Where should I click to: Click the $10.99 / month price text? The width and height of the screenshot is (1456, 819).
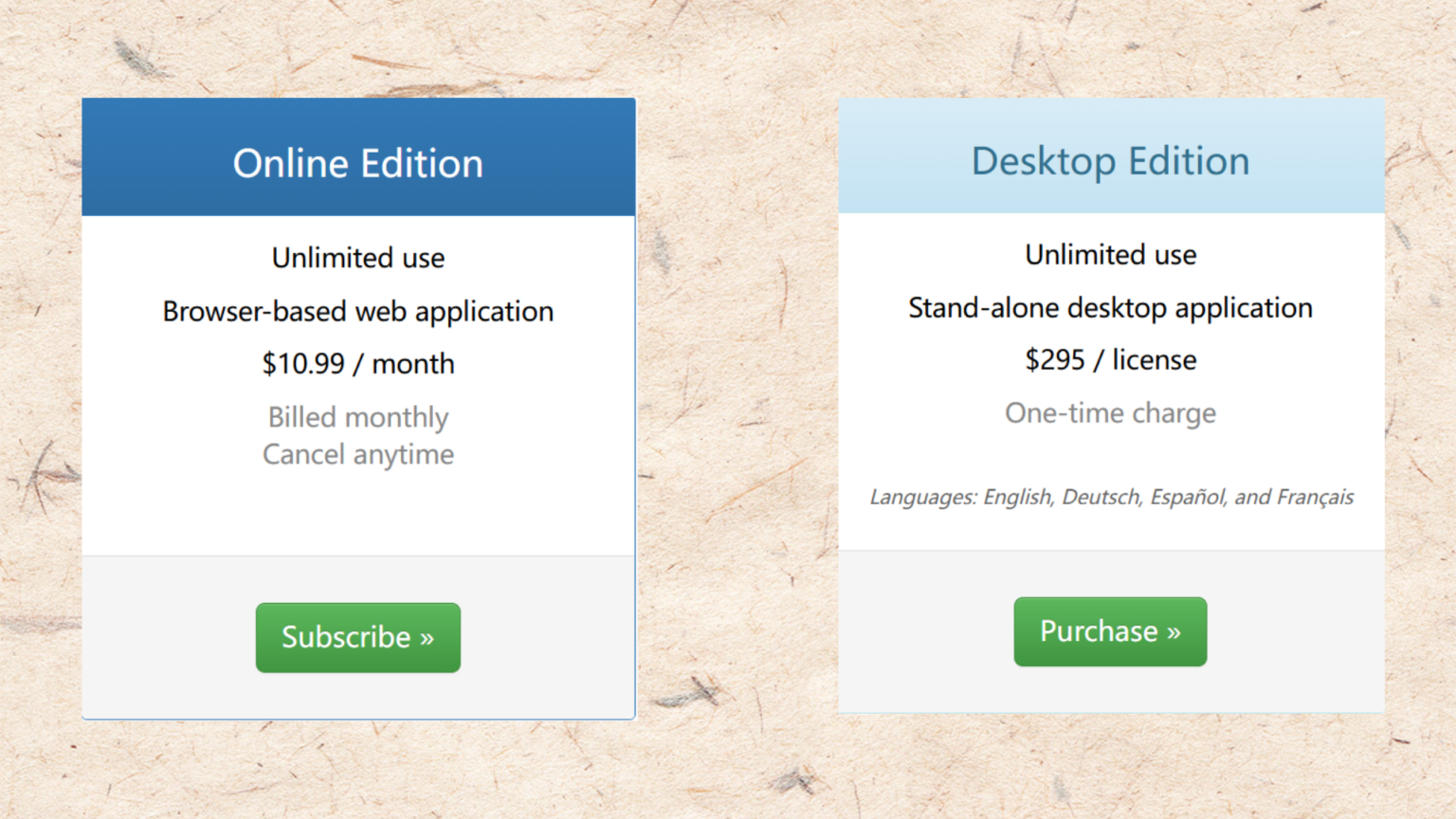(357, 363)
